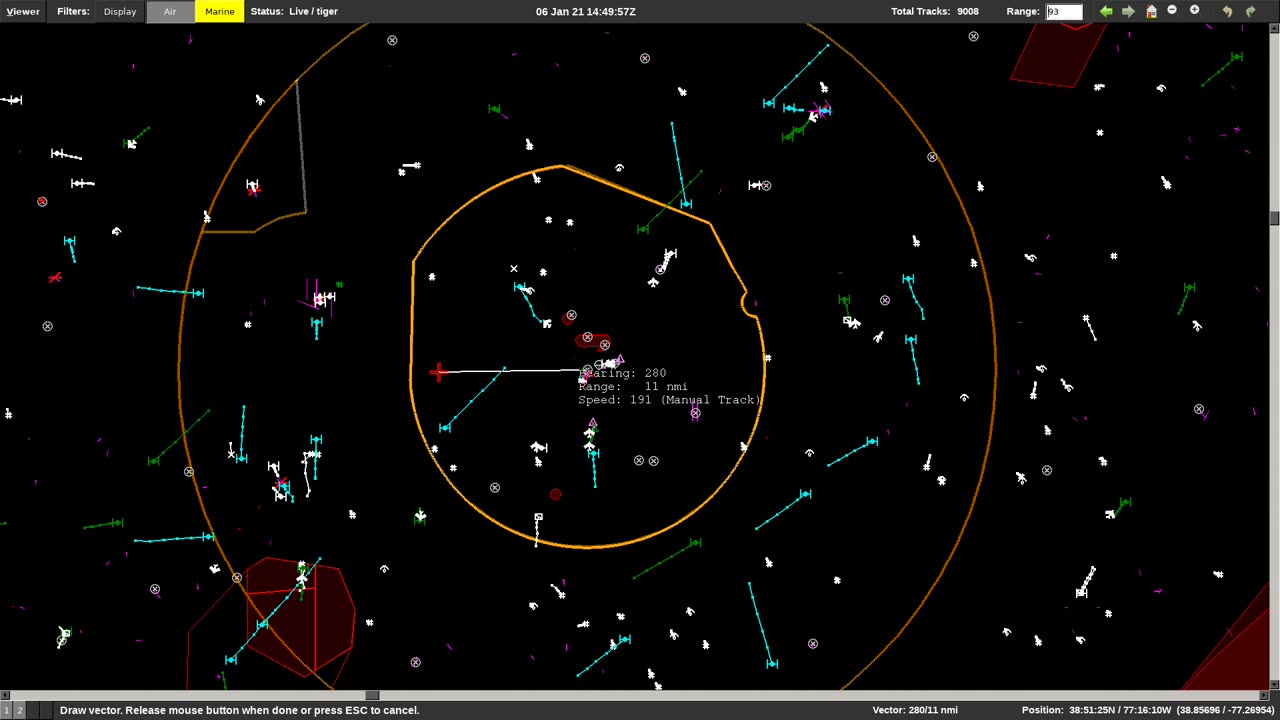Switch to workspace 1
This screenshot has height=720, width=1280.
coord(6,710)
